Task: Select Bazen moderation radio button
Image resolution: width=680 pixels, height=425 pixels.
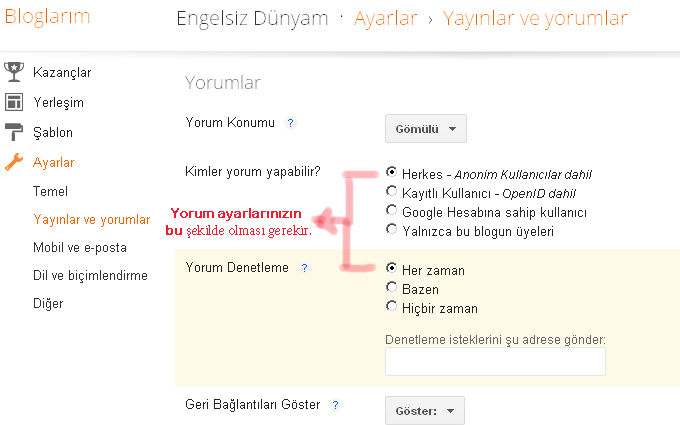Action: 391,289
